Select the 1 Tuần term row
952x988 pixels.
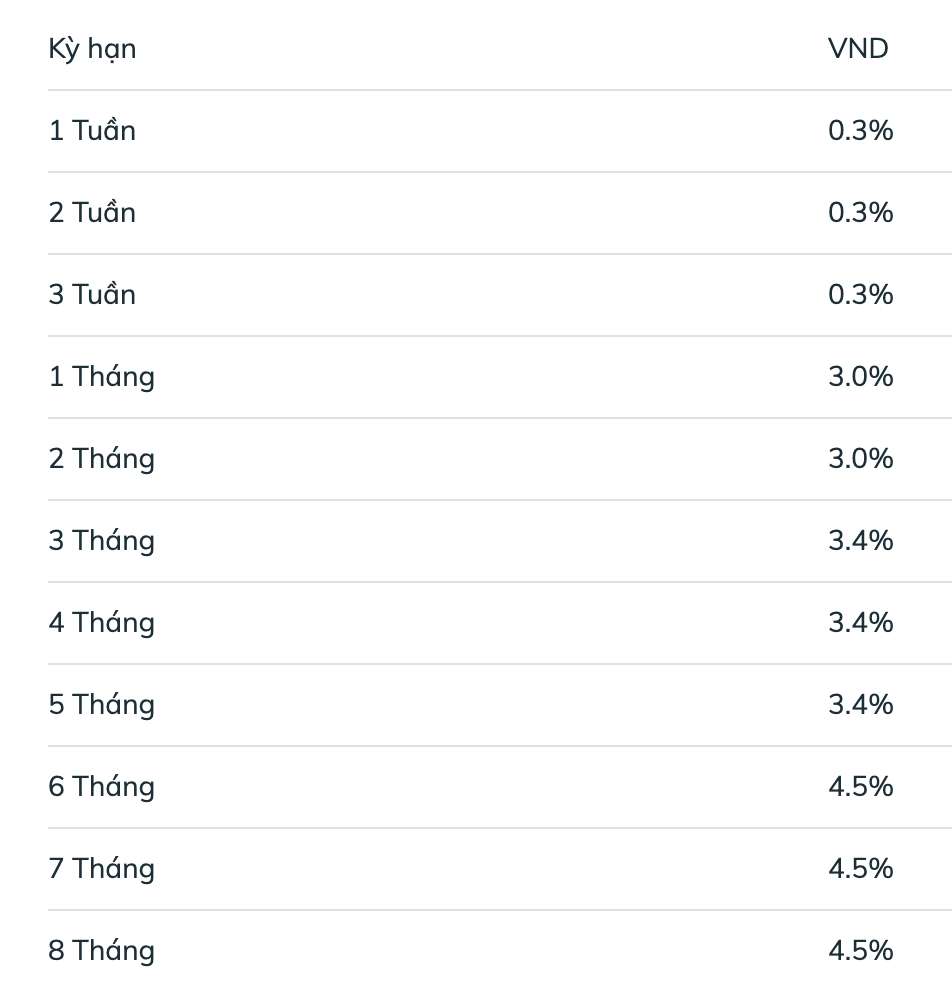pos(92,131)
